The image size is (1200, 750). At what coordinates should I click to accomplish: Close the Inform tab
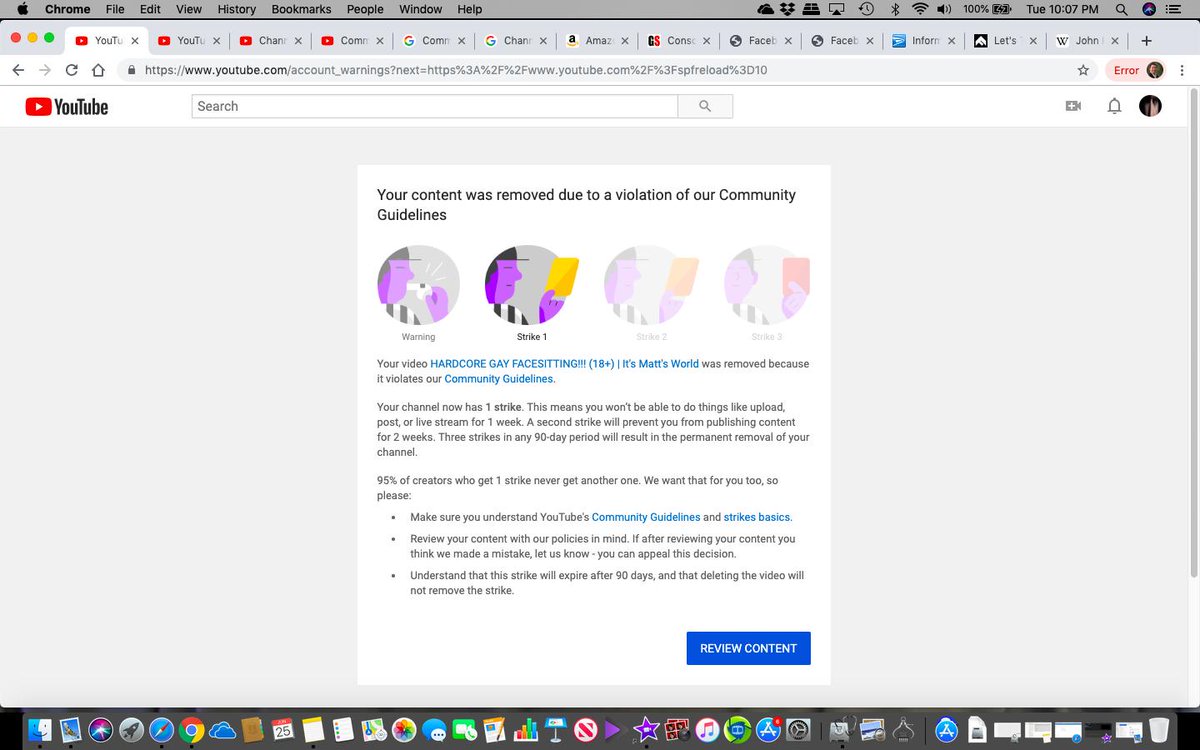950,41
